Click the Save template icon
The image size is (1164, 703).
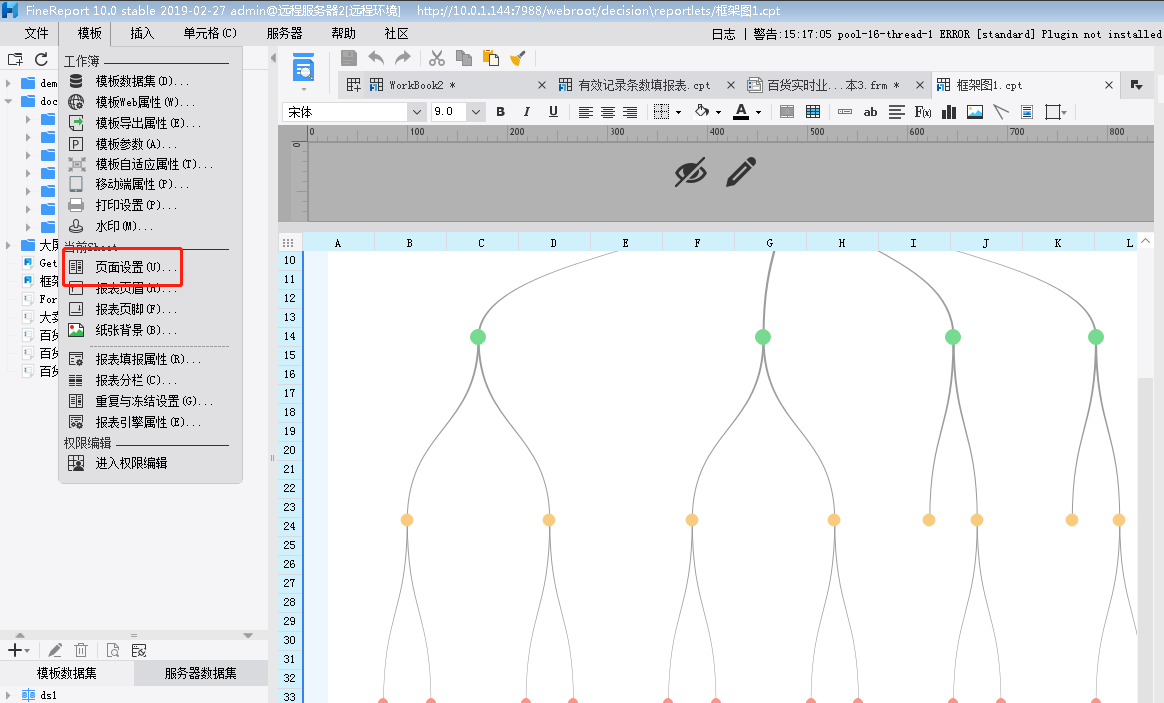(x=349, y=58)
